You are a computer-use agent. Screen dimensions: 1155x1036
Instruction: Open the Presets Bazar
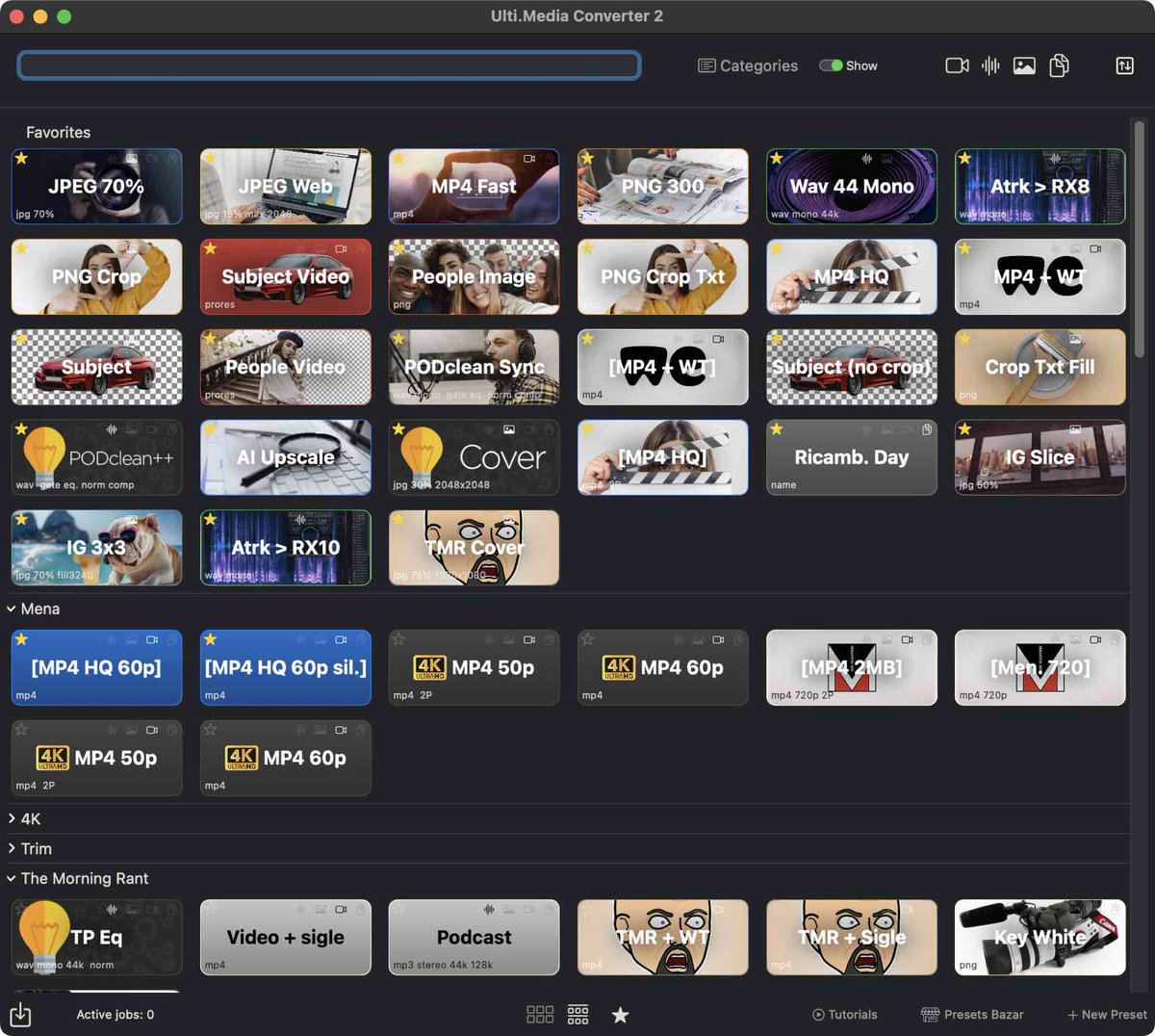[972, 1015]
